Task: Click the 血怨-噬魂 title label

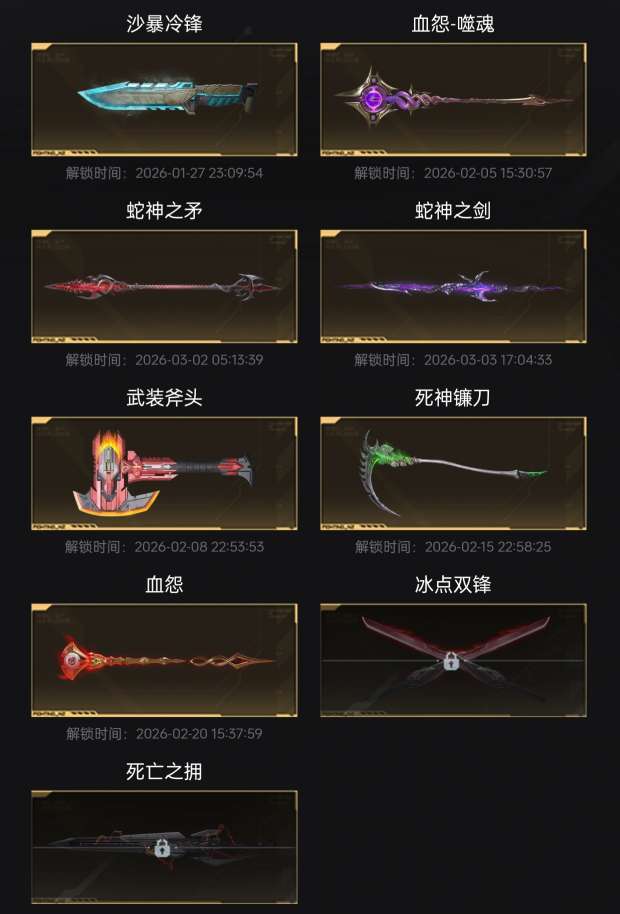Action: click(453, 24)
